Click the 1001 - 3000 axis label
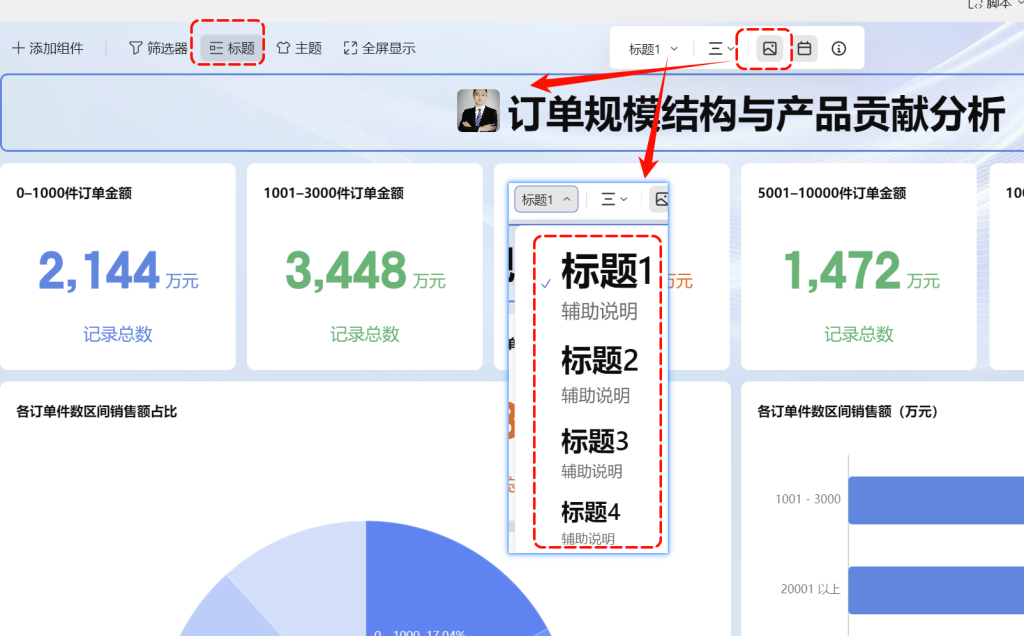Screen dimensions: 1024x636 coord(808,499)
